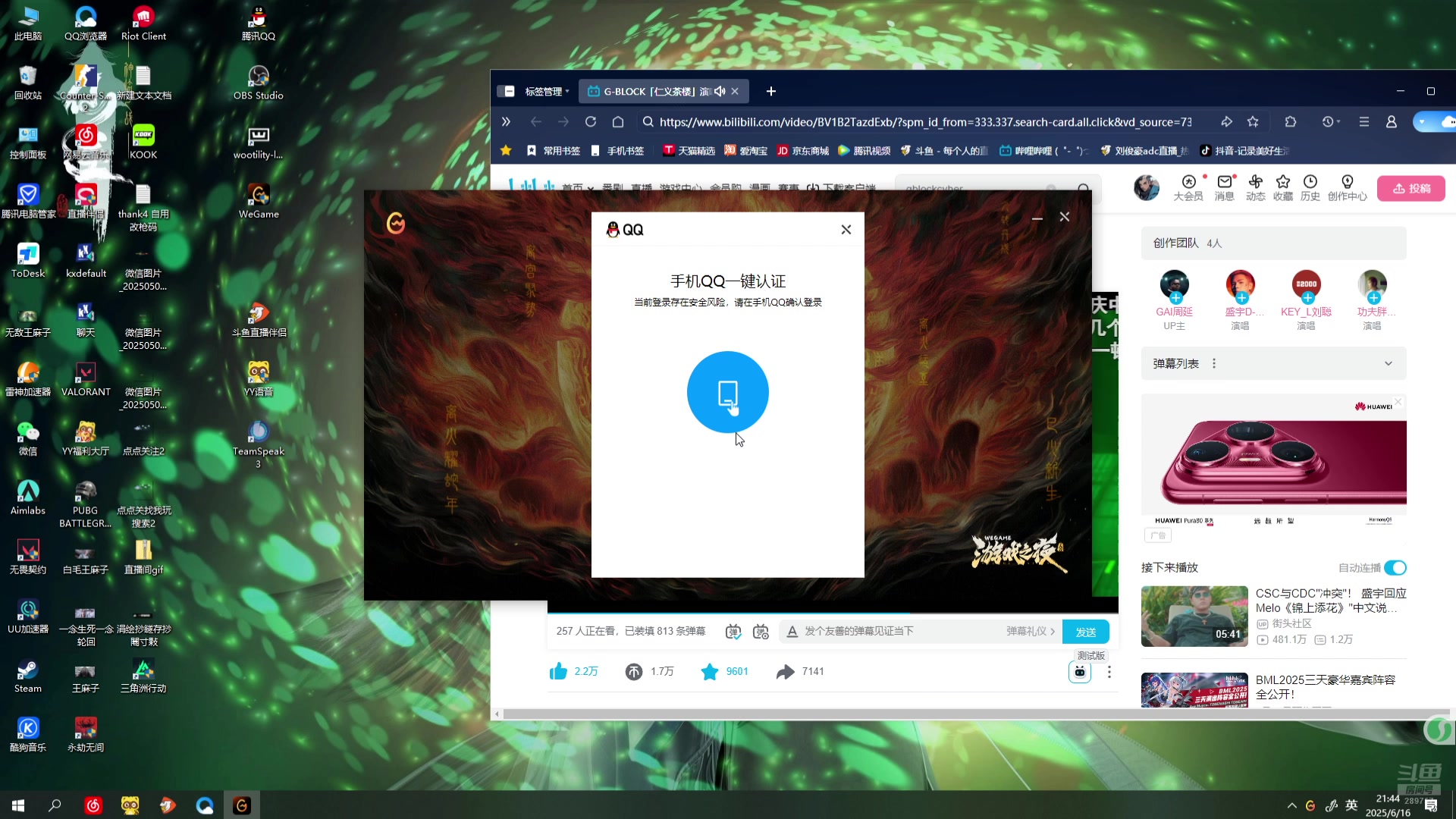
Task: Mute the G-BLOCK tab audio icon
Action: coord(720,92)
